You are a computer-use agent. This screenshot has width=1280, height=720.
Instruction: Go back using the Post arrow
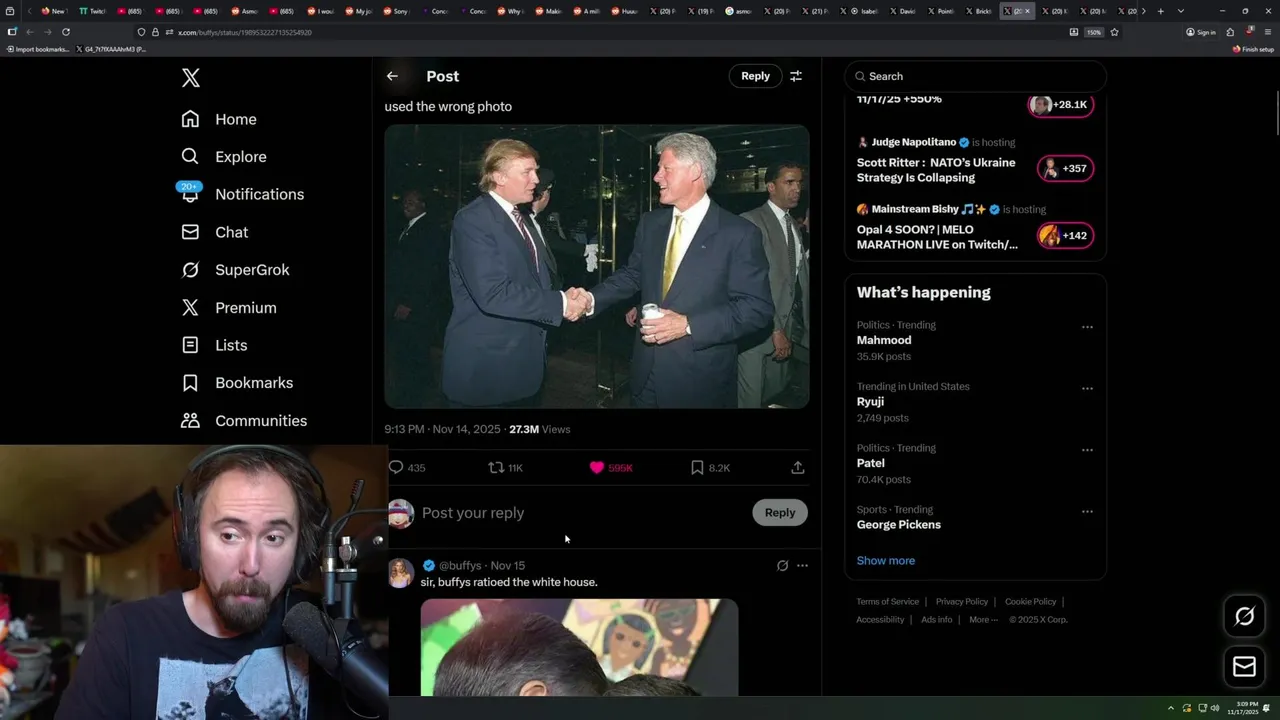(392, 76)
